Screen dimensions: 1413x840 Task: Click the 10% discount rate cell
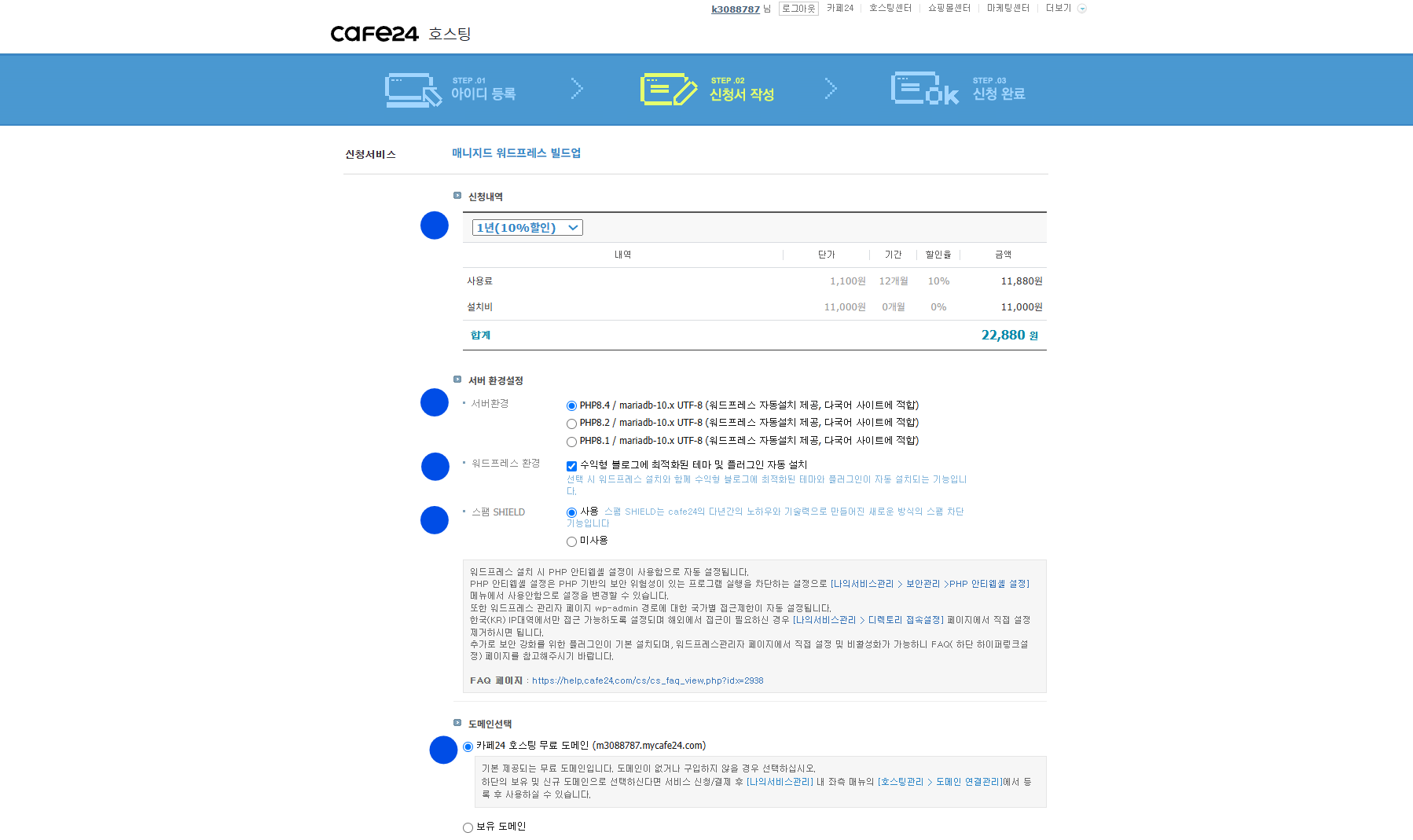click(938, 281)
